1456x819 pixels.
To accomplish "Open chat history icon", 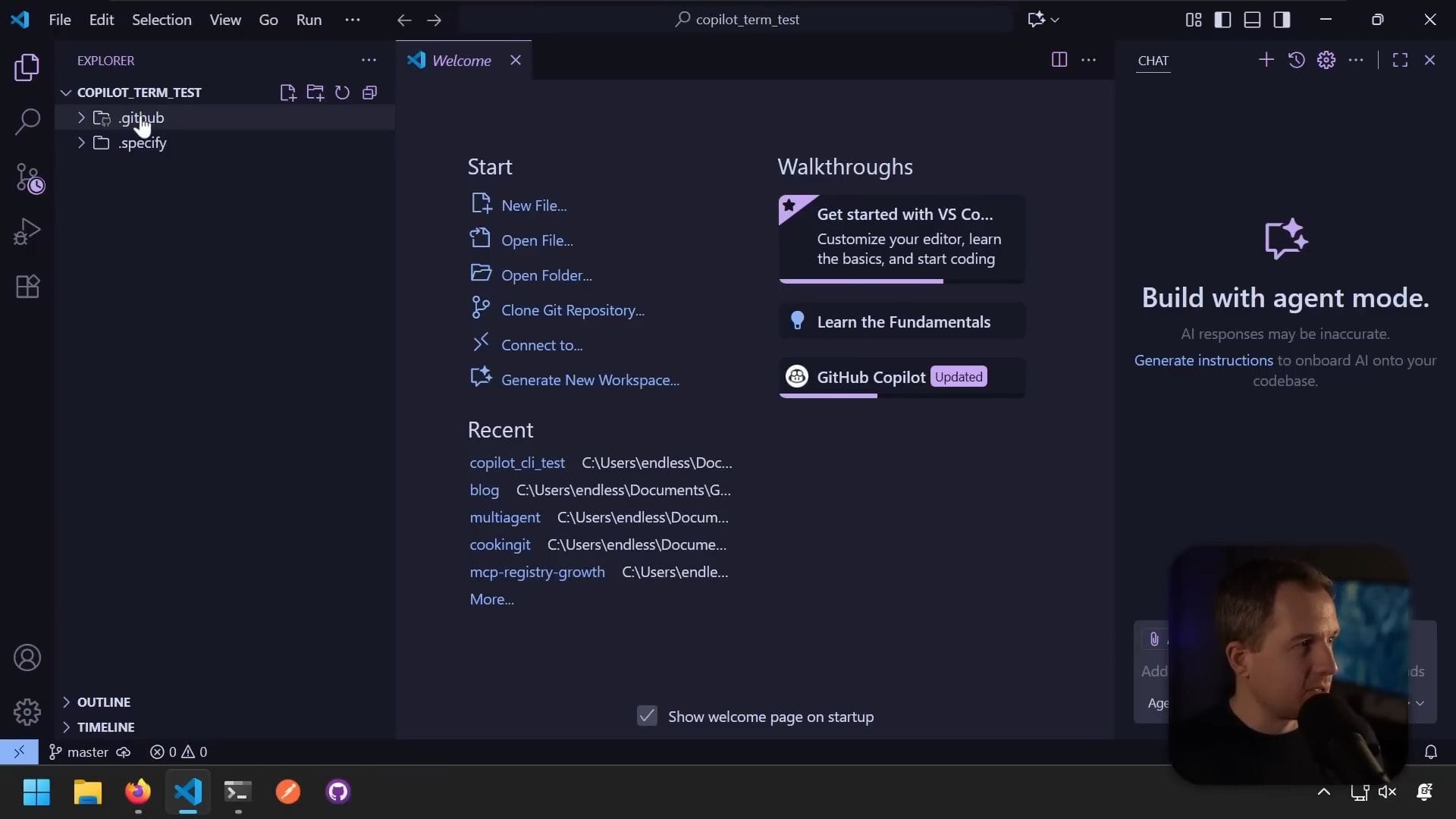I will point(1296,60).
